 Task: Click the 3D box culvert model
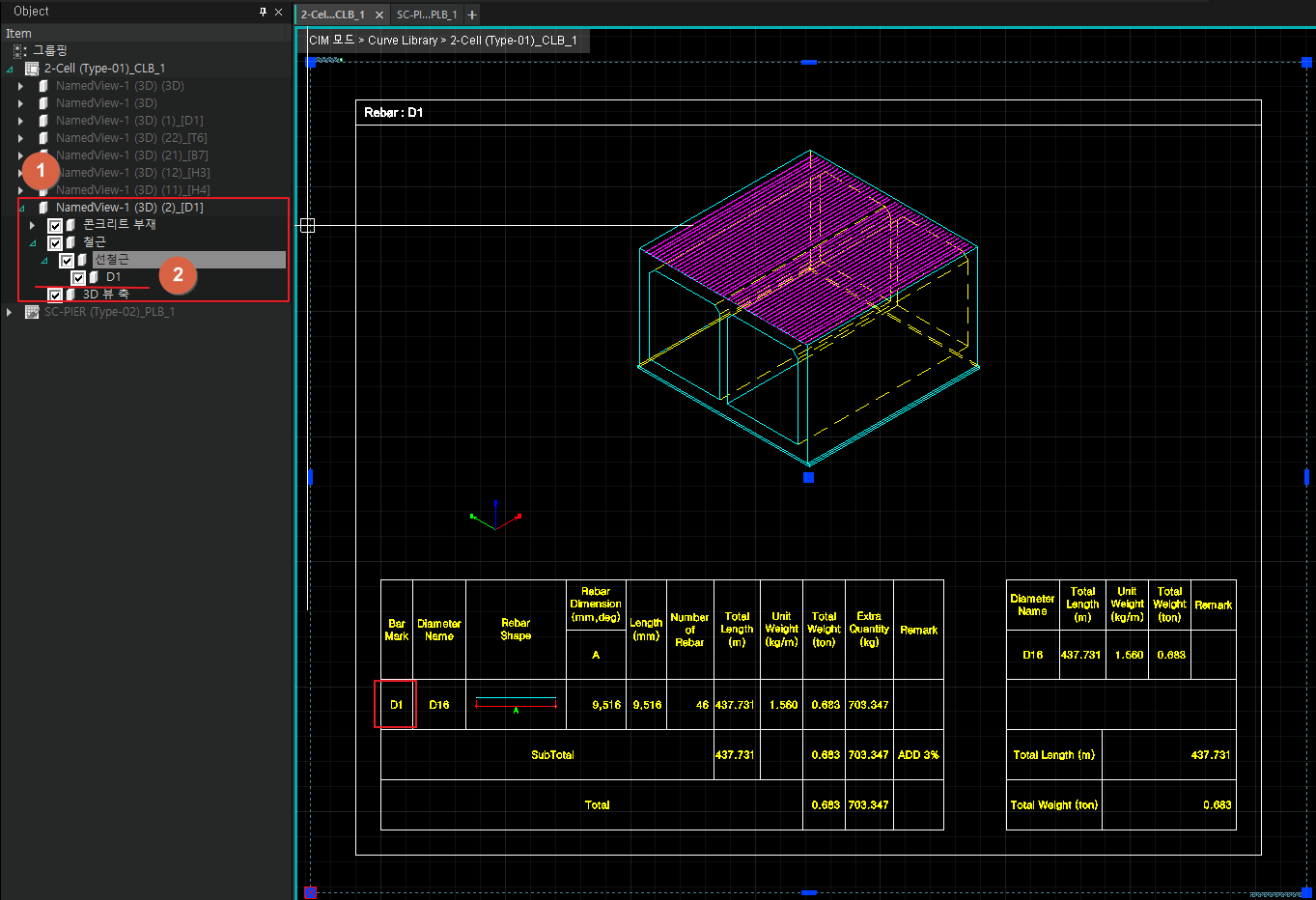coord(809,307)
